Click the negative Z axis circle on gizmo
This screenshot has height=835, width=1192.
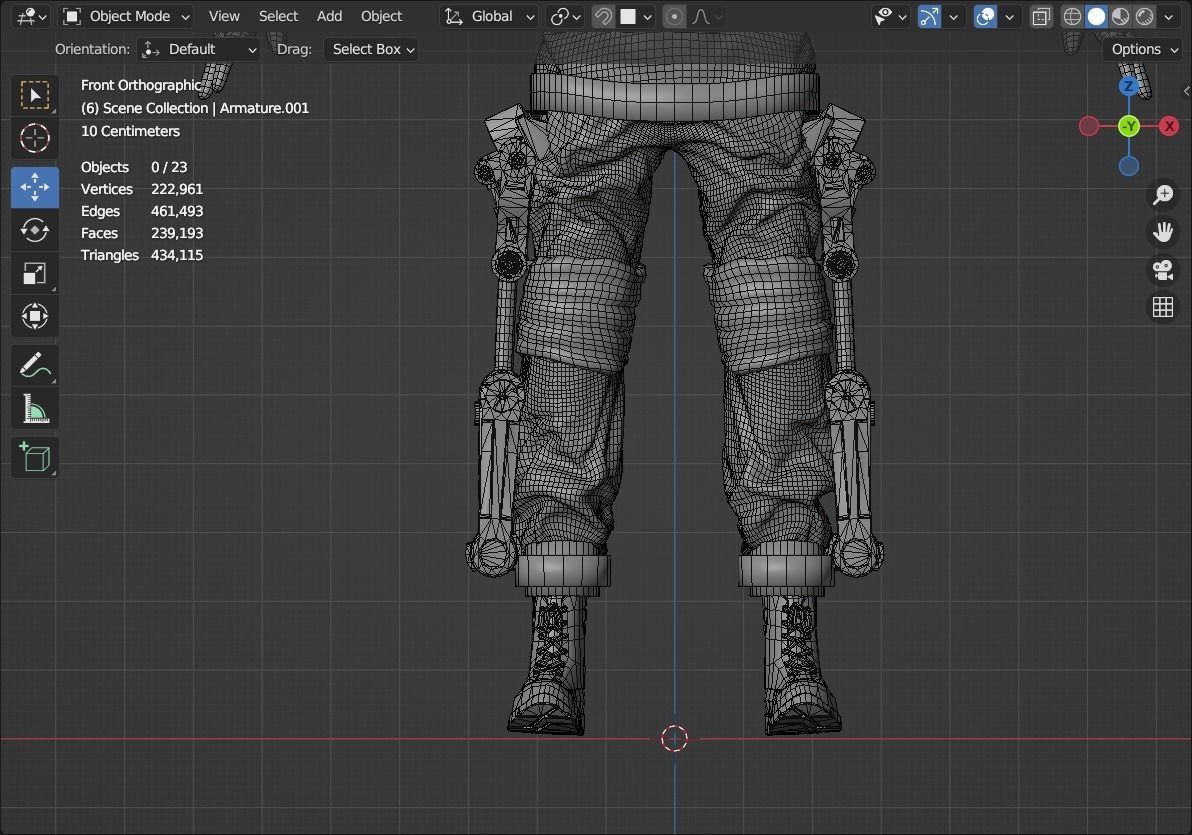[x=1129, y=166]
